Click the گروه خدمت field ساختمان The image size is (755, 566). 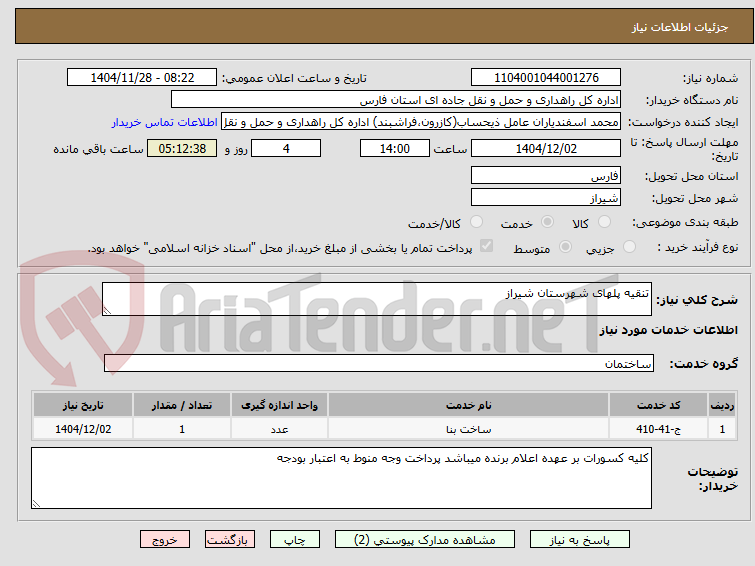coord(379,363)
